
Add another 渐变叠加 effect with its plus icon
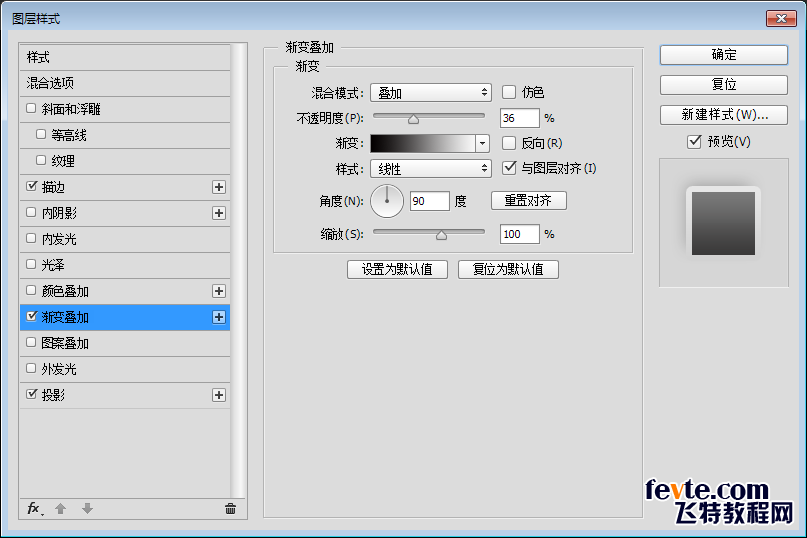[219, 317]
